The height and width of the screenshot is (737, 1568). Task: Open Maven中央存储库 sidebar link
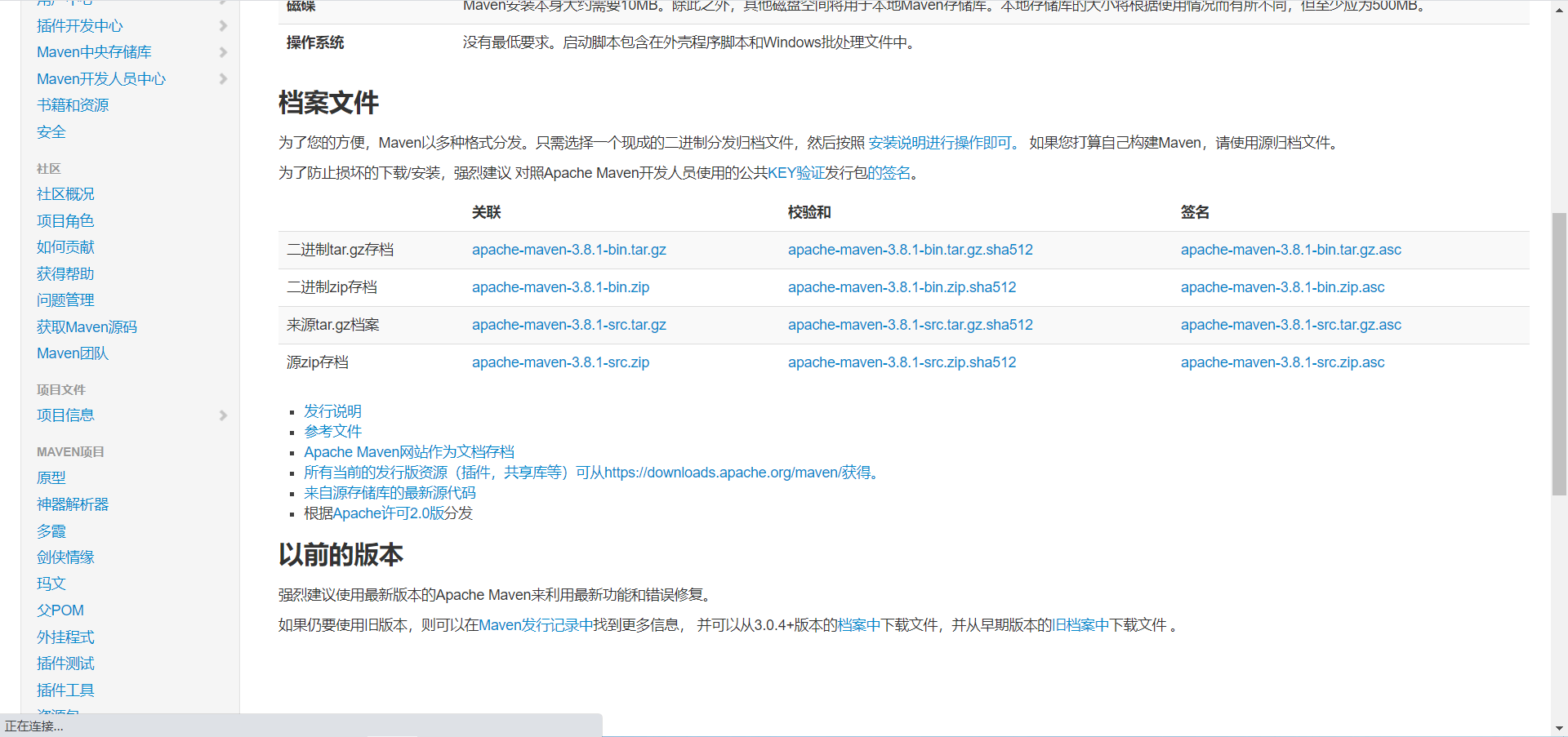click(94, 52)
